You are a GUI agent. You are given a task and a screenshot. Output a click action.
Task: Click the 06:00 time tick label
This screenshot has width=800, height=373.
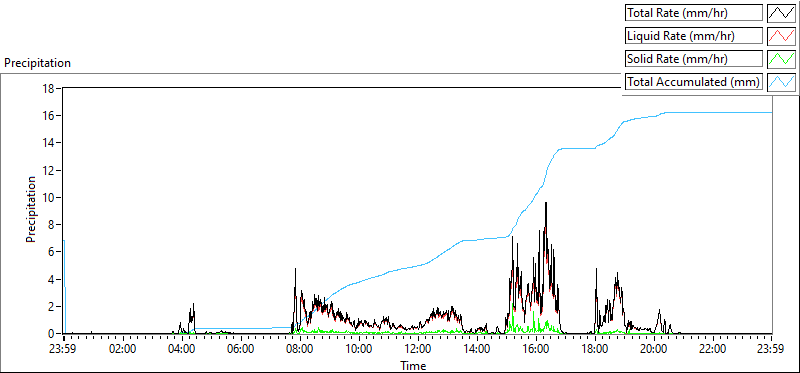click(x=241, y=350)
